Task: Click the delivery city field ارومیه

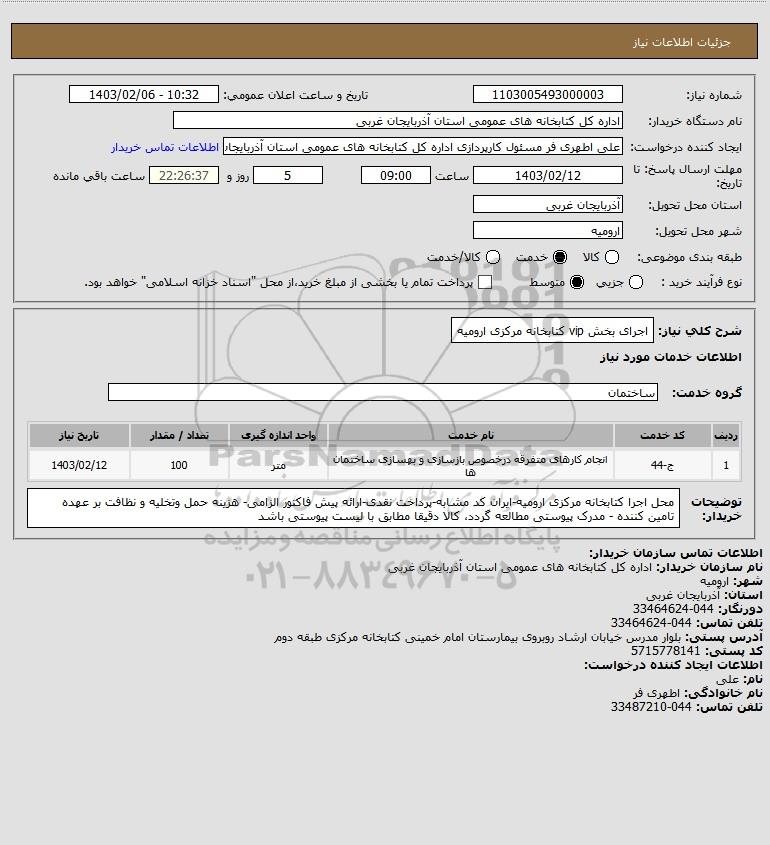Action: (547, 231)
